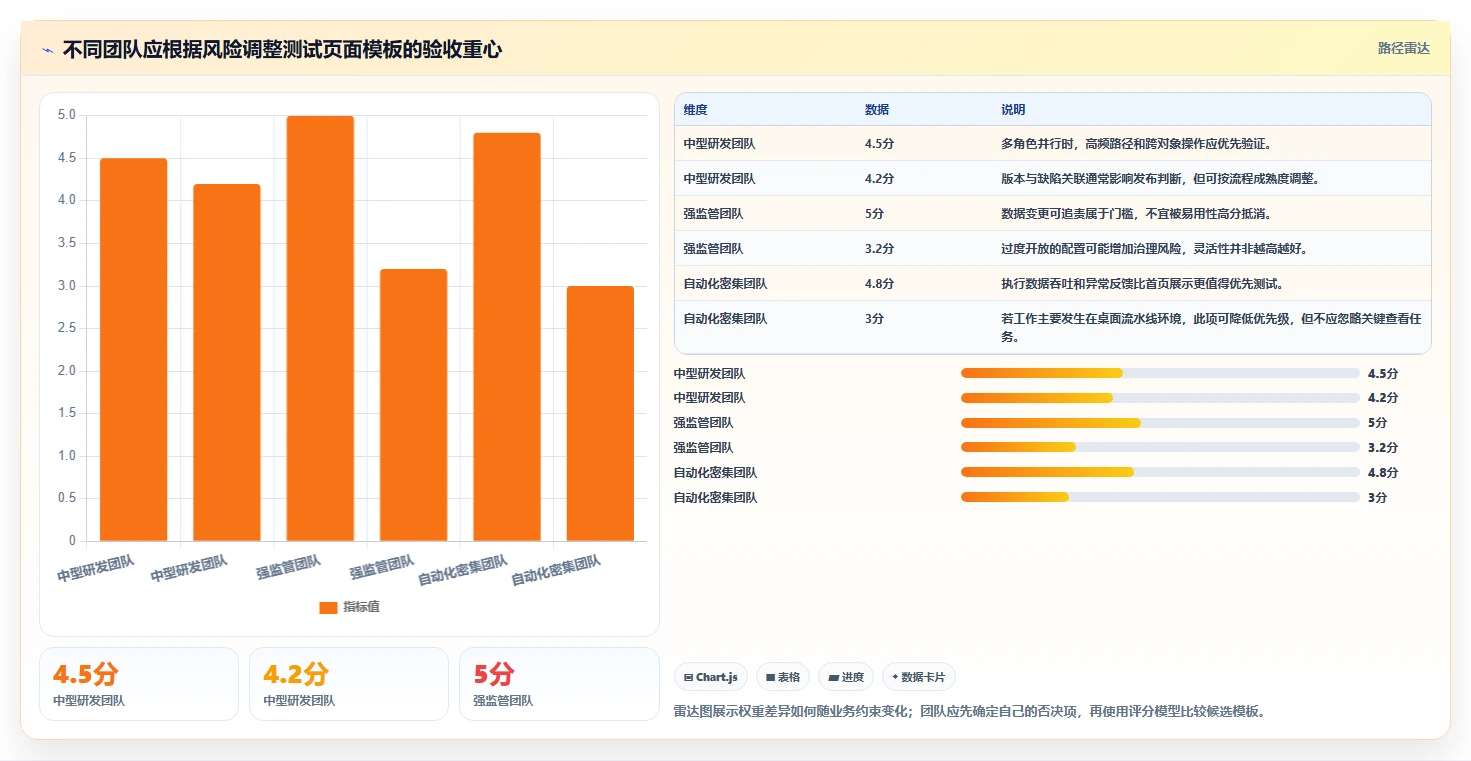Click the page title 不同团队应根据风险调整测试页面模板的验收重心
The height and width of the screenshot is (761, 1471).
282,50
